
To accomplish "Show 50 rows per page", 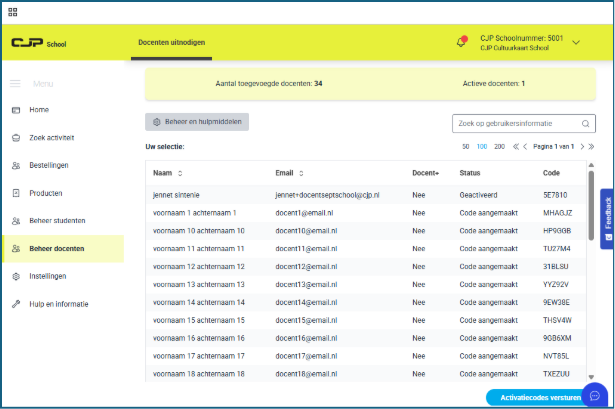I will [x=466, y=146].
